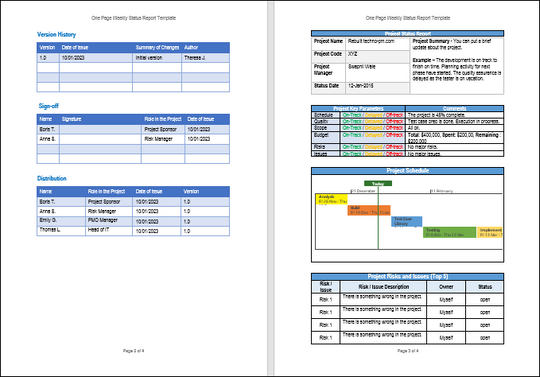The width and height of the screenshot is (540, 377).
Task: Click the 'Project Schedule' section header
Action: tap(407, 170)
